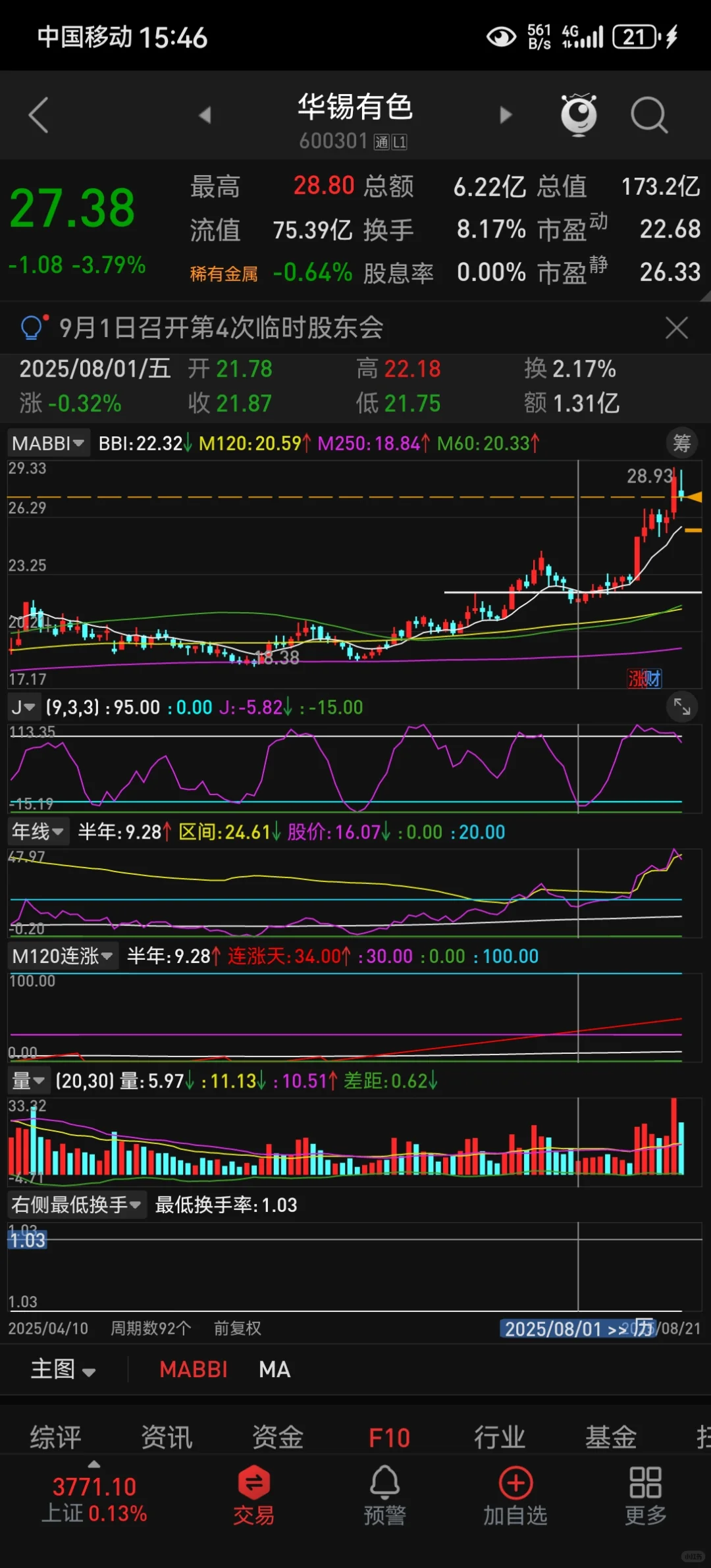Open the 预警 alert bell
This screenshot has width=711, height=1568.
[x=385, y=1496]
